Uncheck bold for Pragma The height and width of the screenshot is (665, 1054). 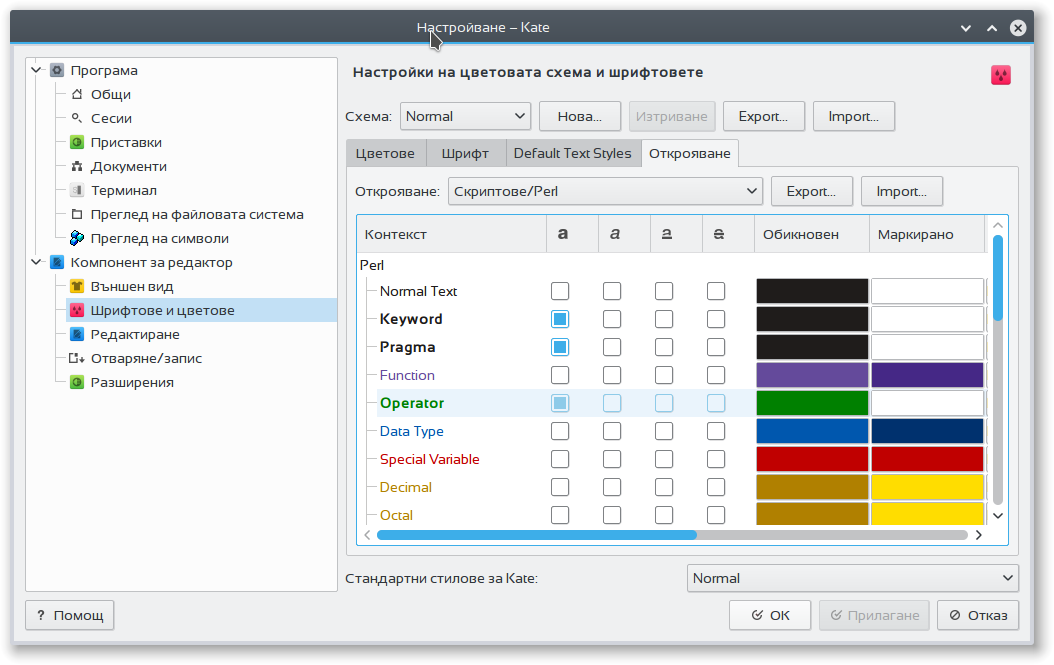point(560,347)
